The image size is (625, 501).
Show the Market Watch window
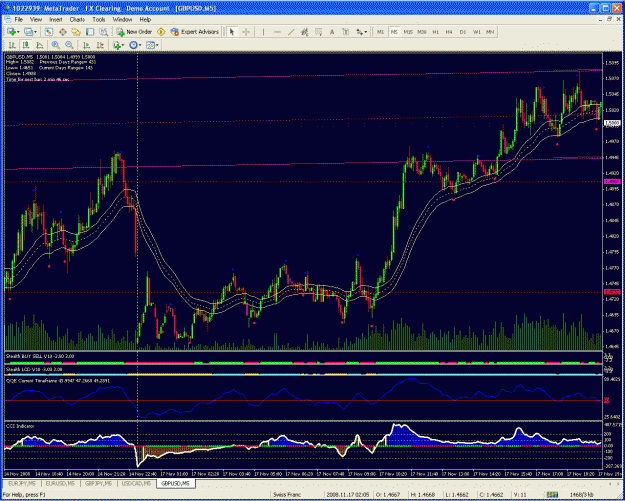[49, 32]
